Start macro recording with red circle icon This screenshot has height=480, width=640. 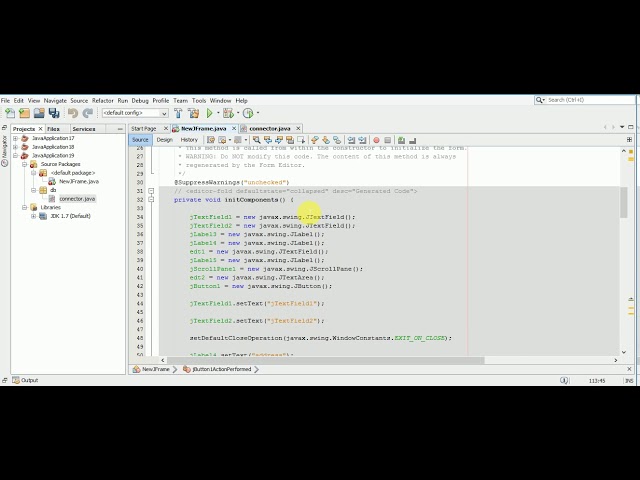click(x=376, y=140)
